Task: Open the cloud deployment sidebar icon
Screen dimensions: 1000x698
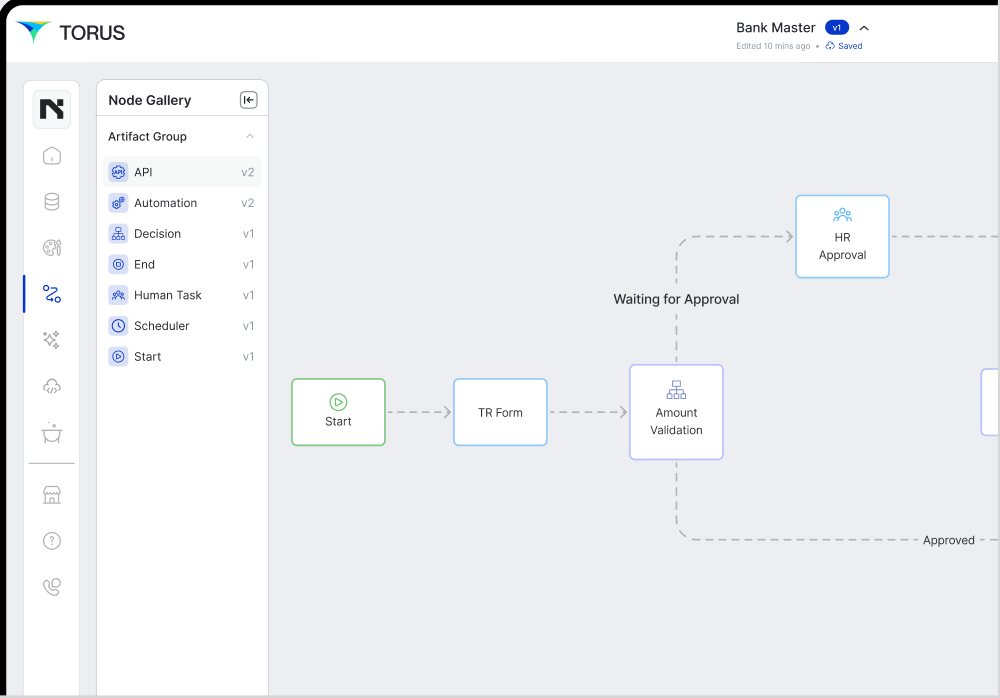Action: [52, 386]
